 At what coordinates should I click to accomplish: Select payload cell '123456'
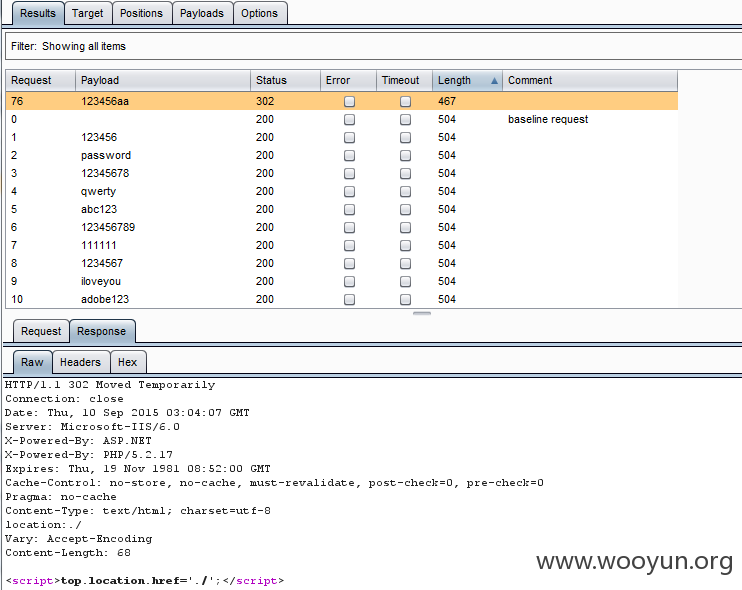point(99,137)
